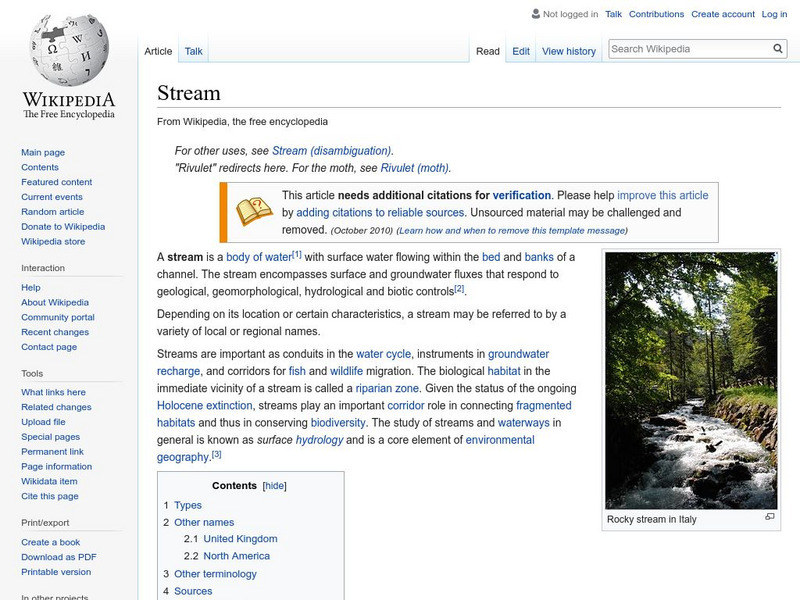Go to Main page in sidebar
The image size is (800, 600).
(43, 152)
